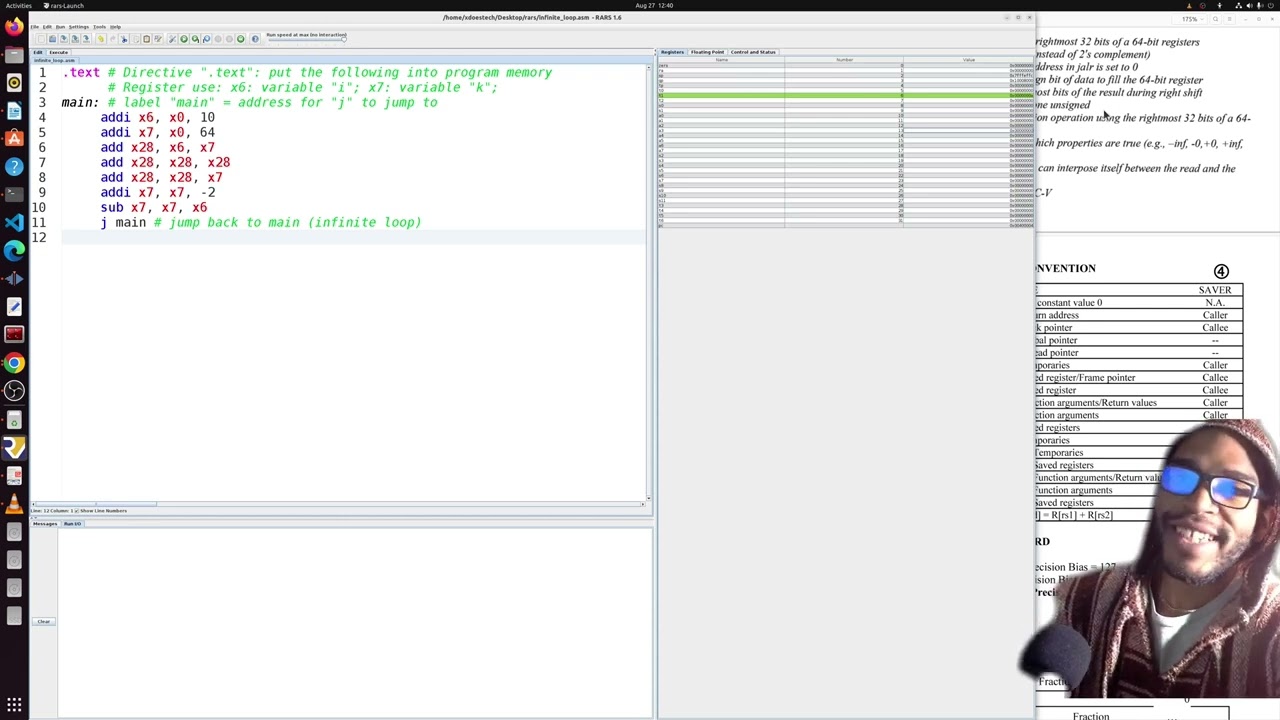Open the Run menu
The width and height of the screenshot is (1280, 720).
coord(60,27)
